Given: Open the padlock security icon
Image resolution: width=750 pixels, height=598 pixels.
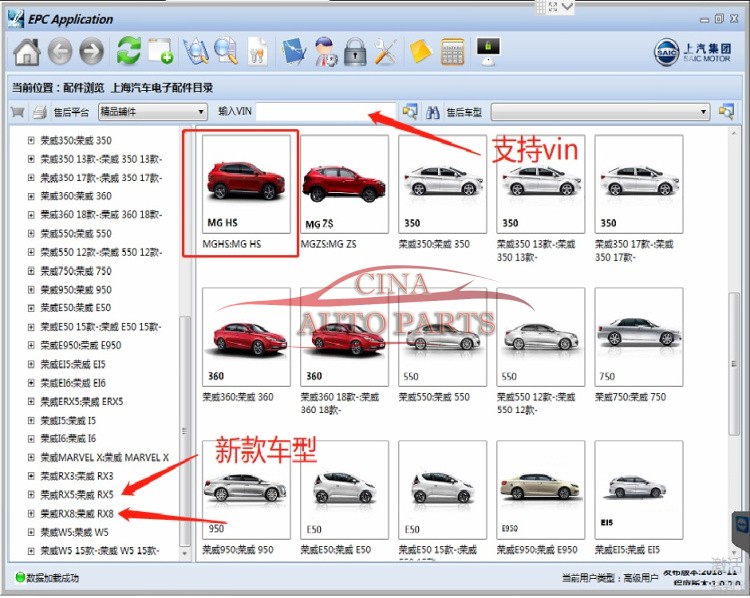Looking at the screenshot, I should [x=355, y=51].
